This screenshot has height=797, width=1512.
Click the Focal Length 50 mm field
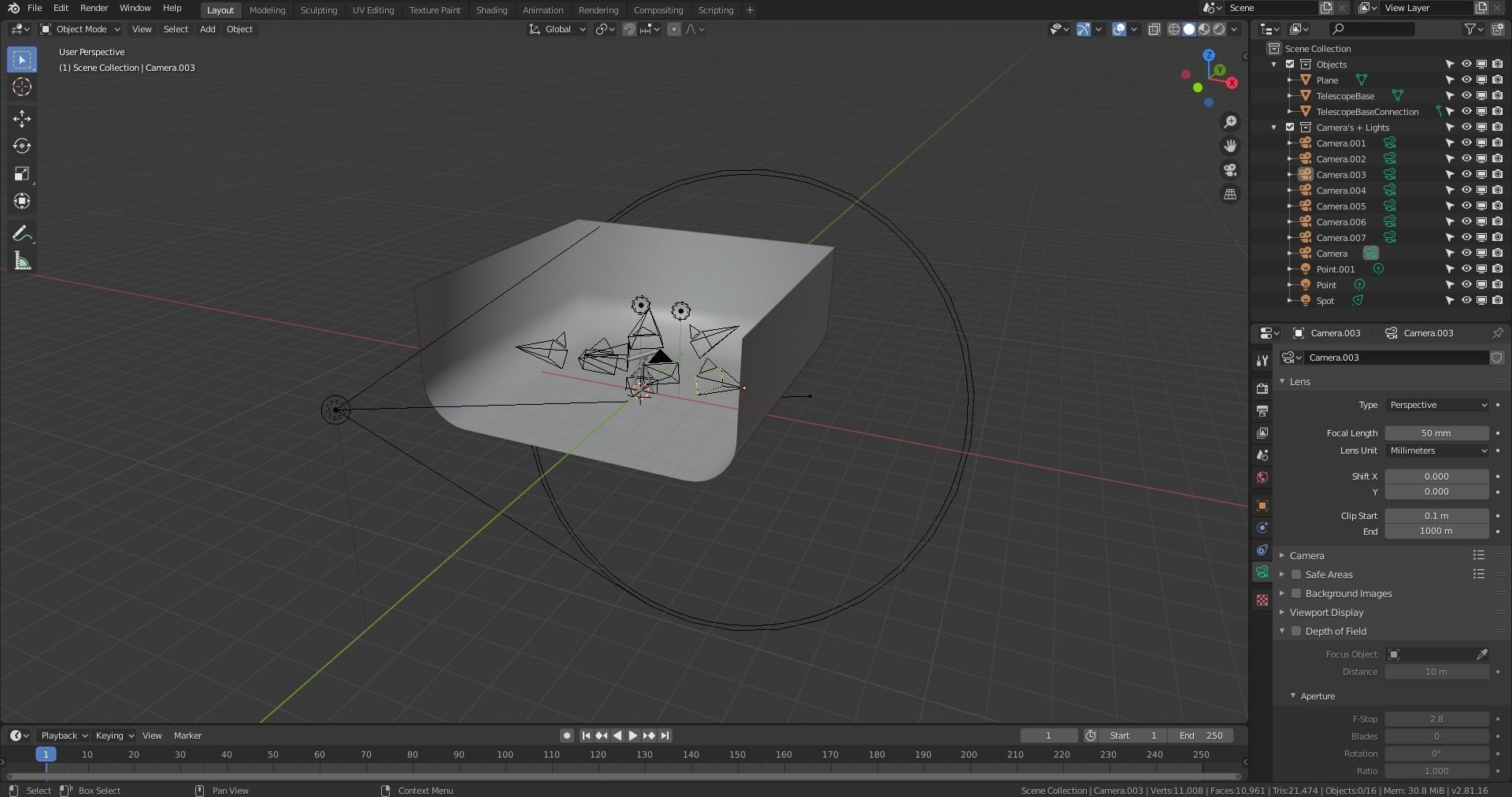click(x=1437, y=433)
